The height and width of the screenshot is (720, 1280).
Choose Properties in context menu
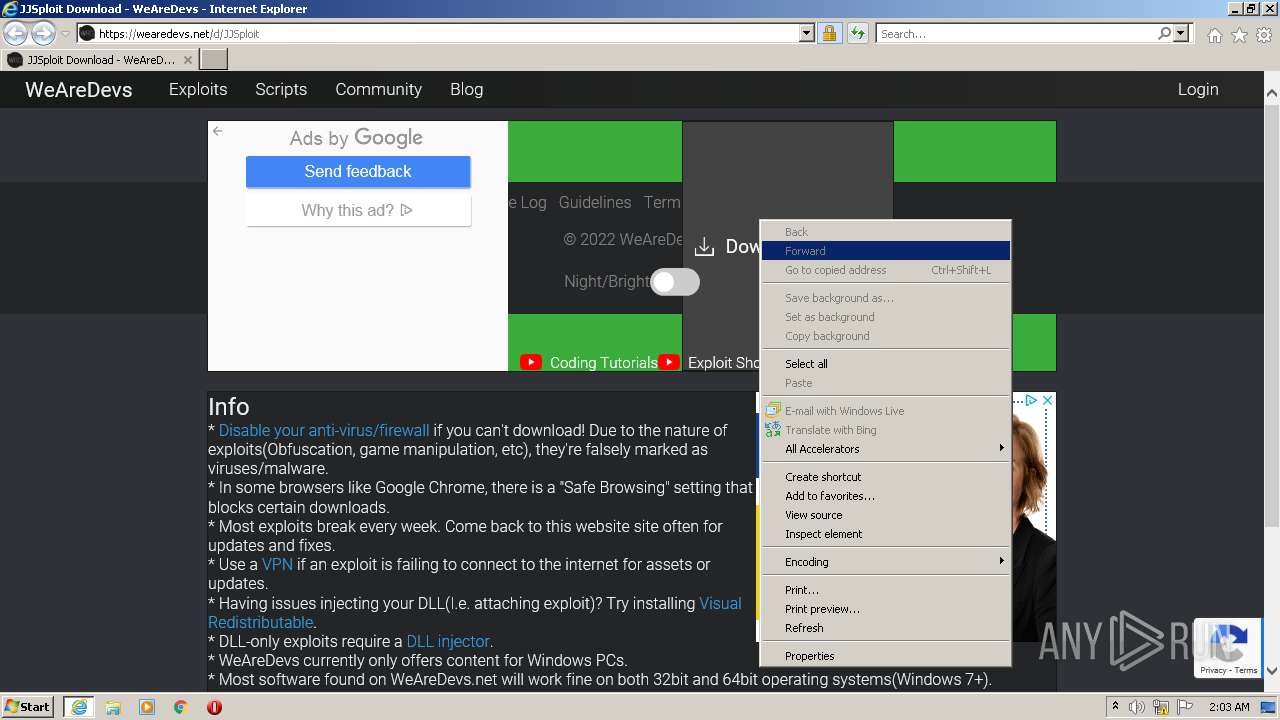click(x=885, y=656)
